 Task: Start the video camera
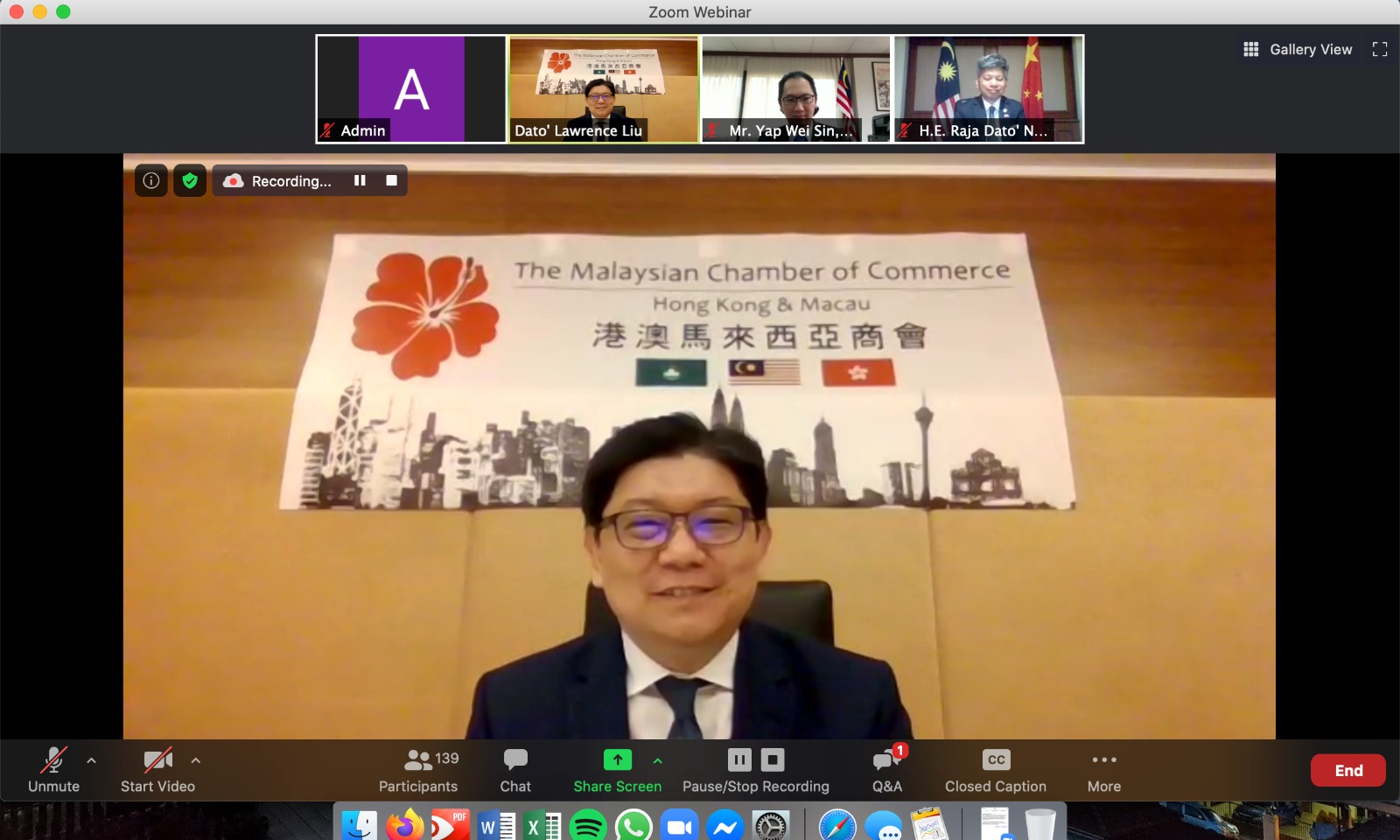click(157, 770)
